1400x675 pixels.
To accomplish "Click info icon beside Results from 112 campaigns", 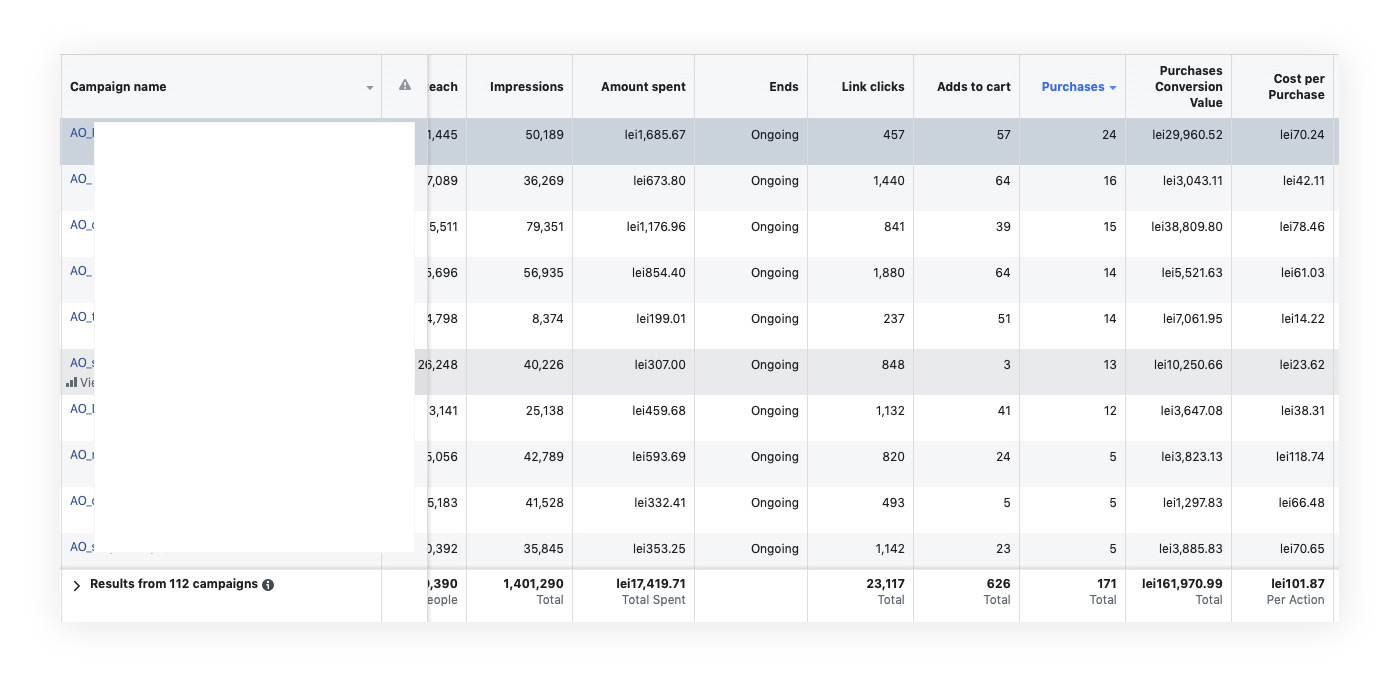I will (268, 585).
